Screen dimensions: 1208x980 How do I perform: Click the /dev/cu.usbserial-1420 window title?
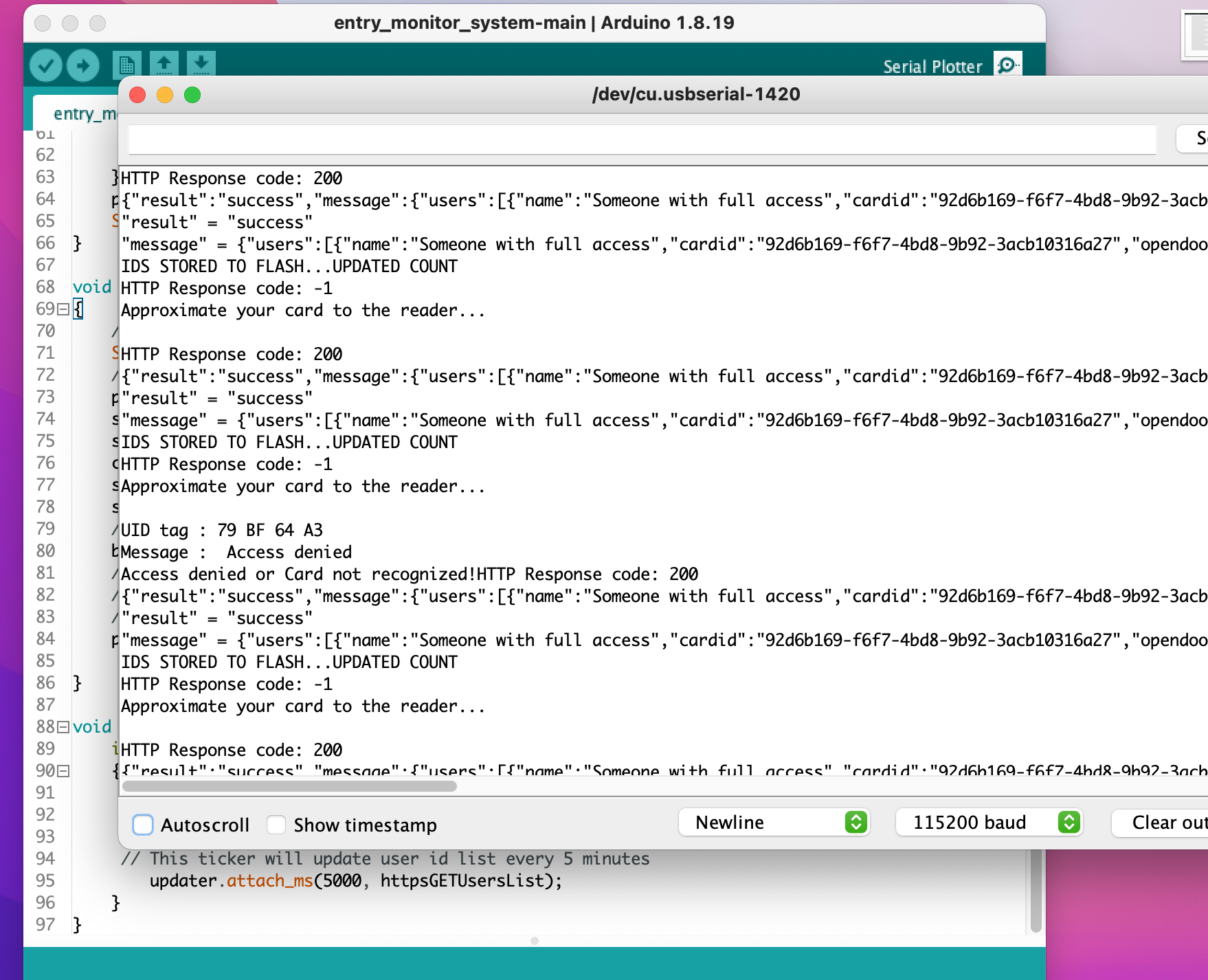(x=696, y=94)
